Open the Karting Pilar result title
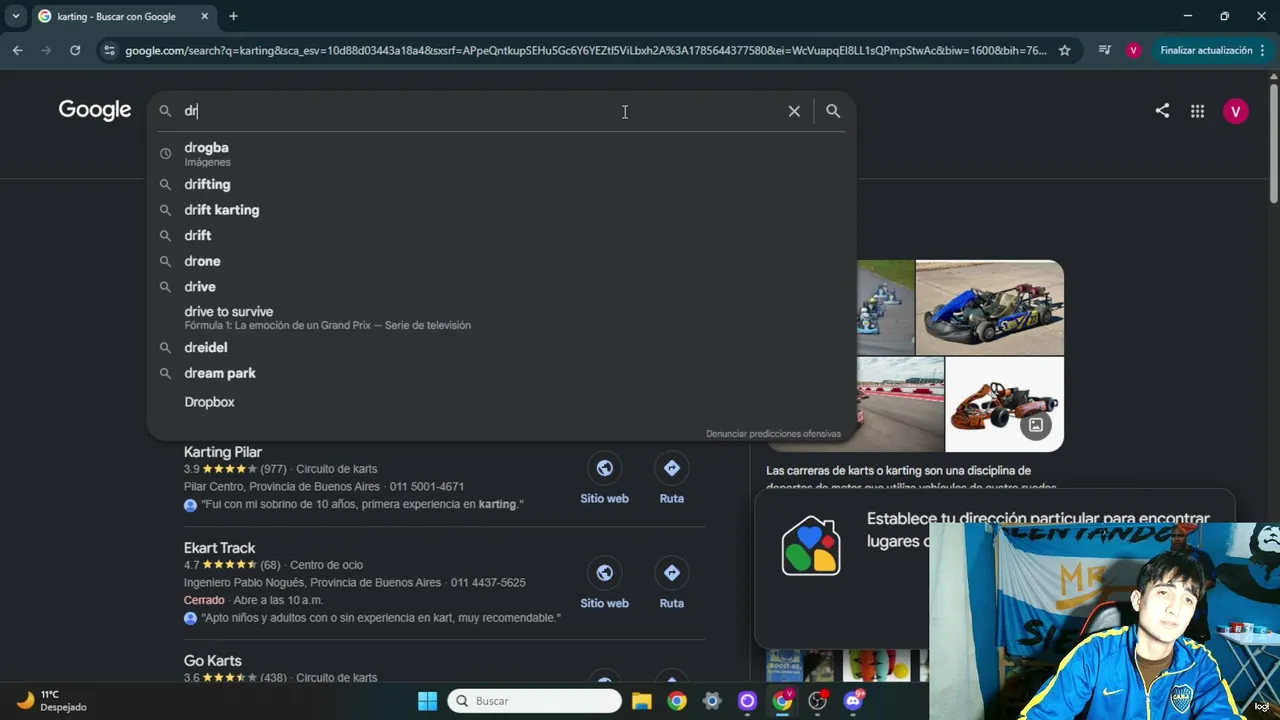 [x=223, y=452]
